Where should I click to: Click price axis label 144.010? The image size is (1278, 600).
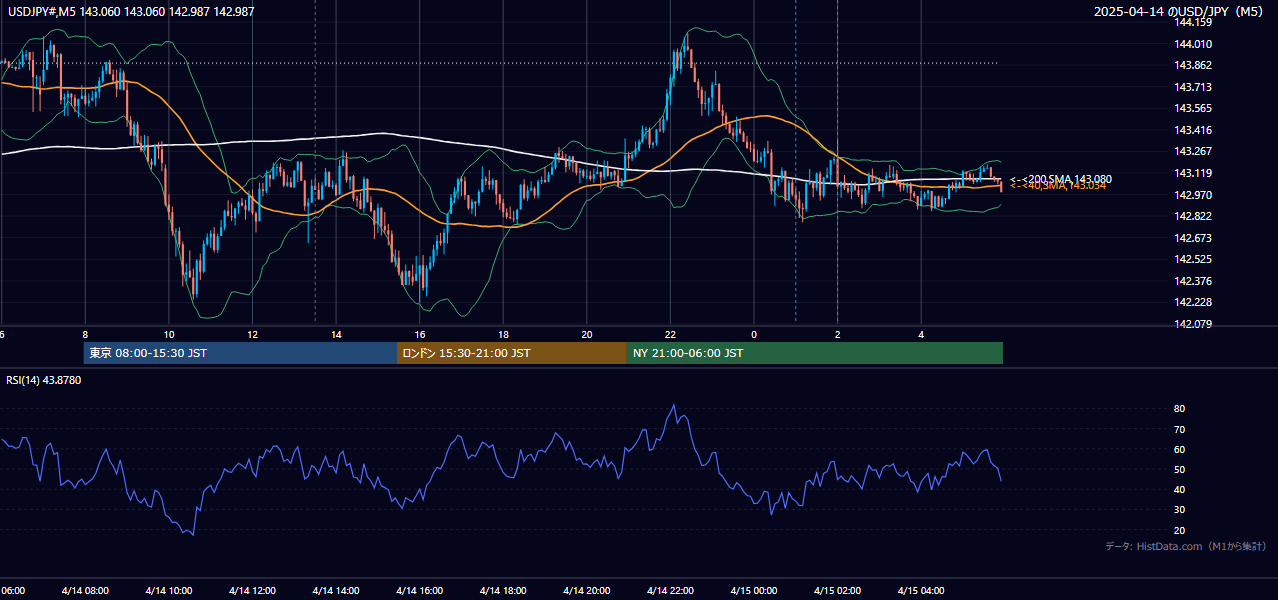pyautogui.click(x=1194, y=44)
